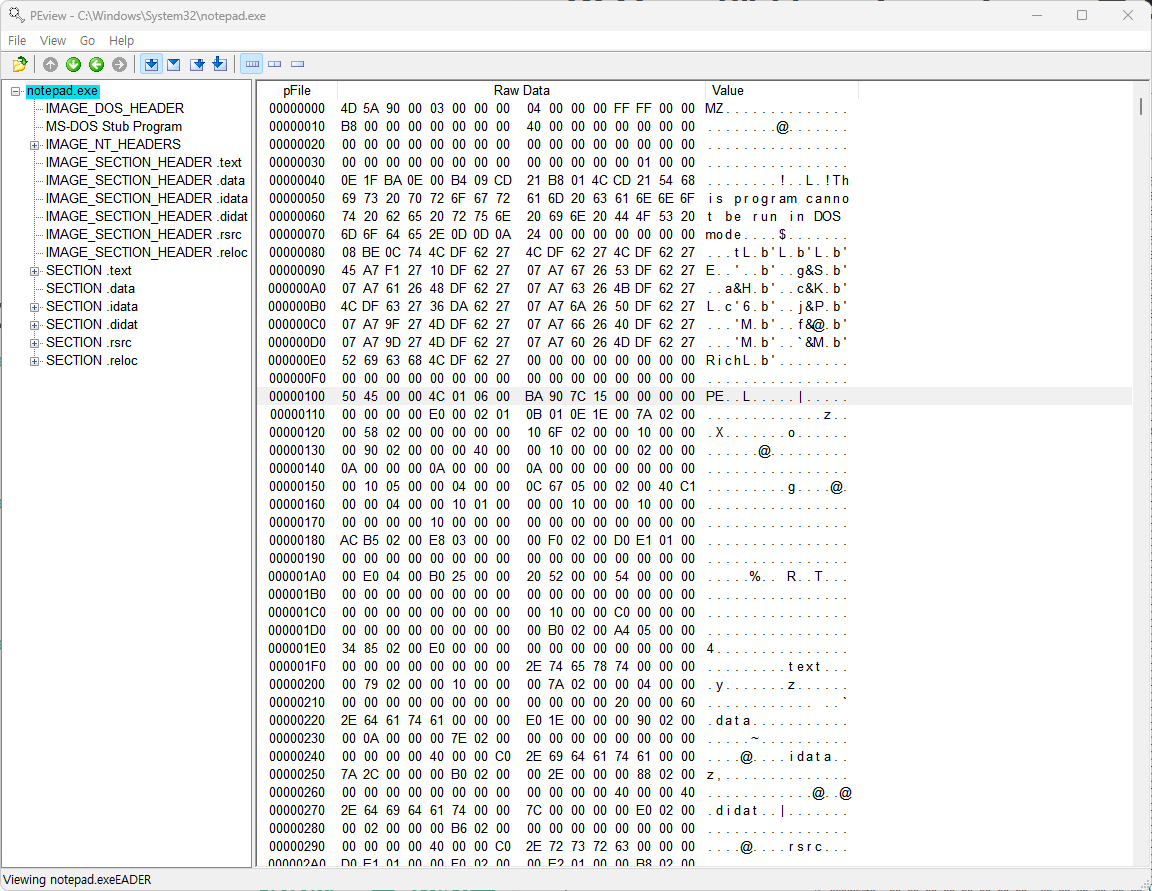Click the Raw Data column header
The image size is (1152, 891).
click(x=522, y=90)
